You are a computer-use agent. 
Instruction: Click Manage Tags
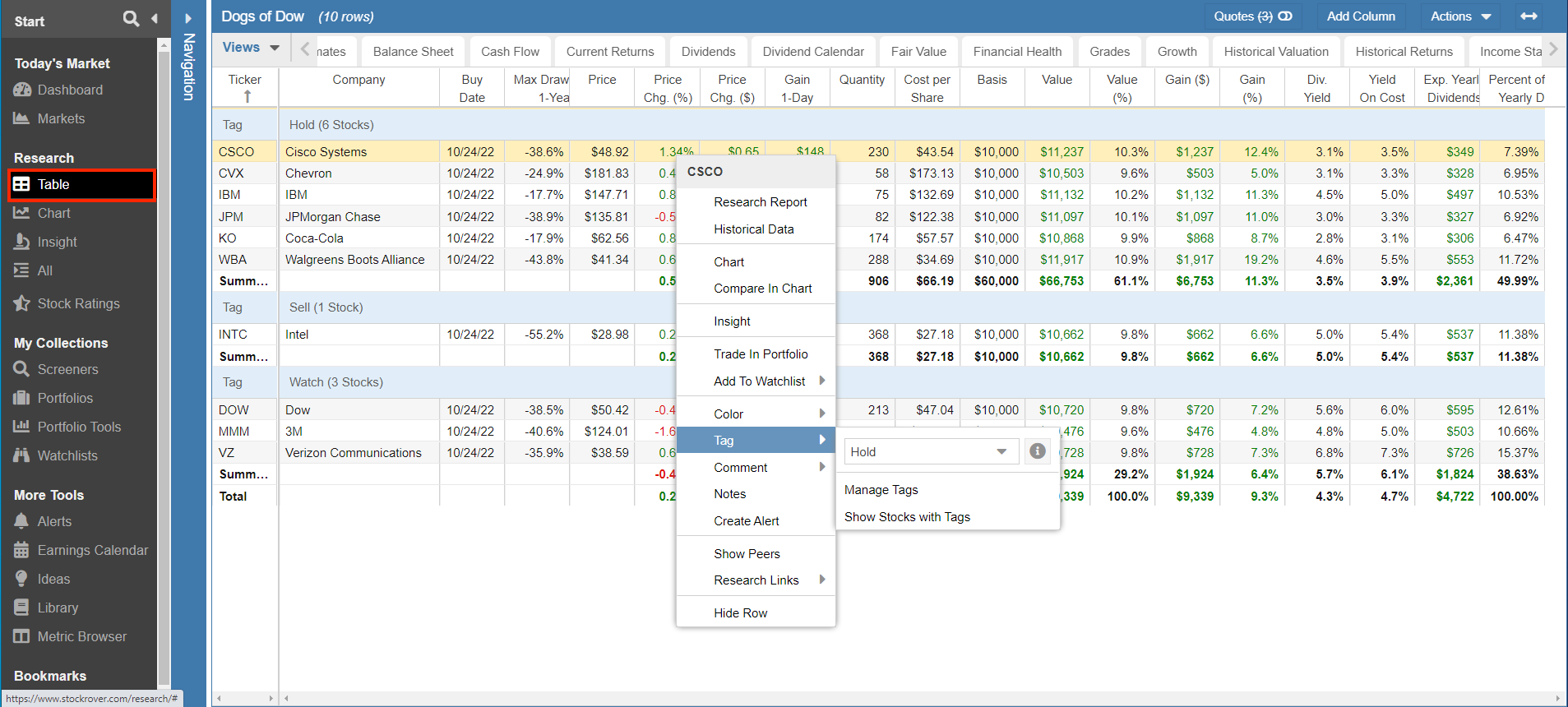[881, 489]
